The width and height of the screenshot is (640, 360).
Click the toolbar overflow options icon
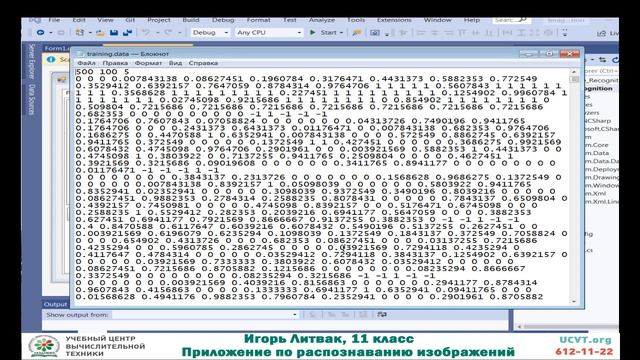565,33
